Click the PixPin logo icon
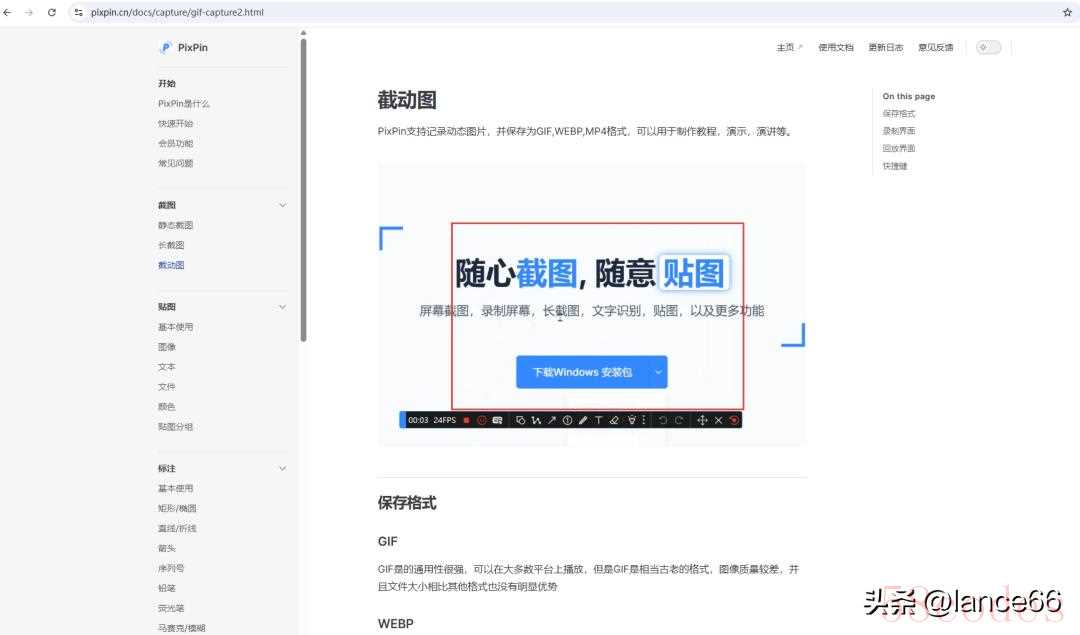 tap(165, 47)
